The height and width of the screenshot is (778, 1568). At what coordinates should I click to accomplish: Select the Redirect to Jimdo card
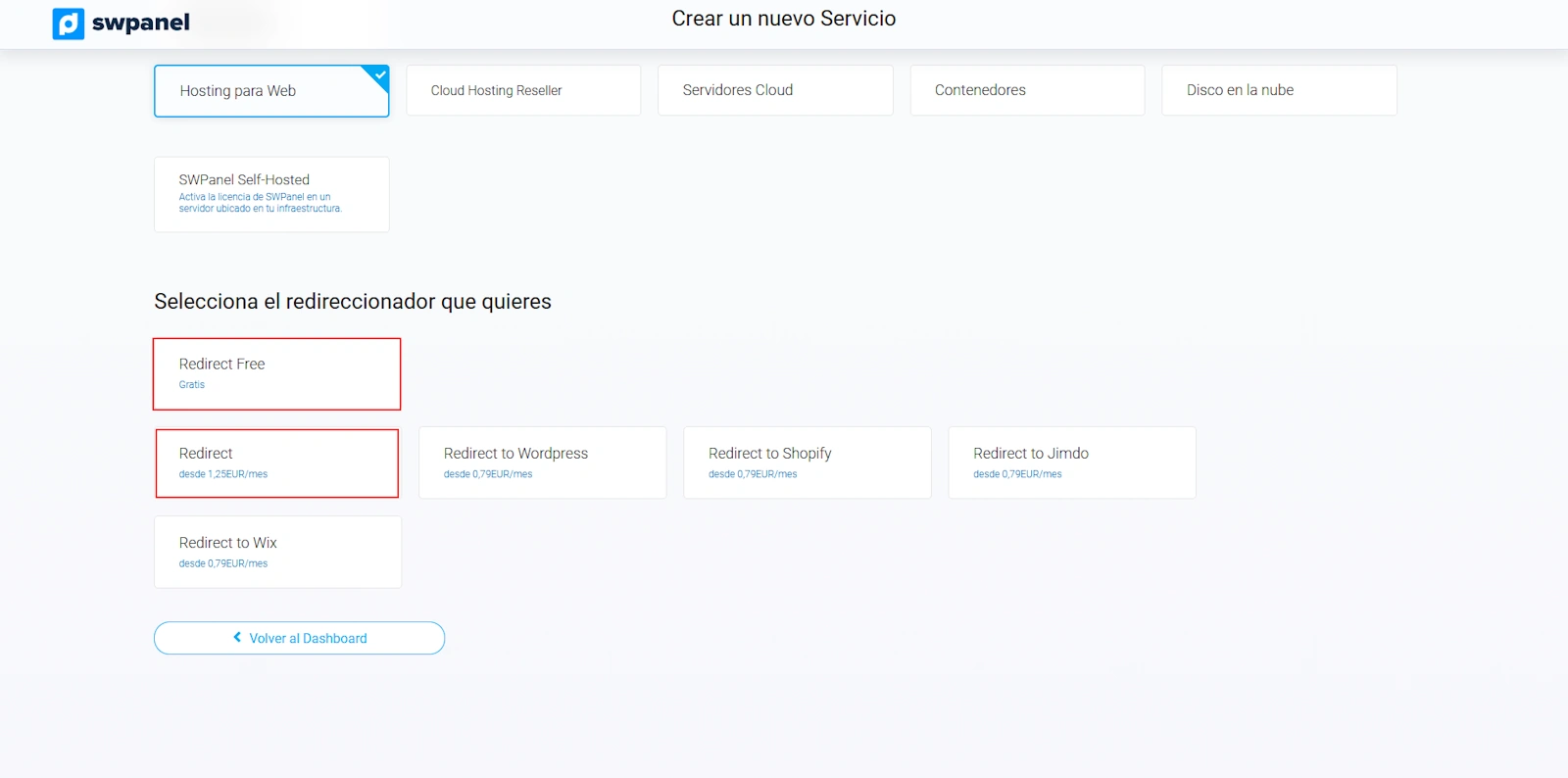1071,462
